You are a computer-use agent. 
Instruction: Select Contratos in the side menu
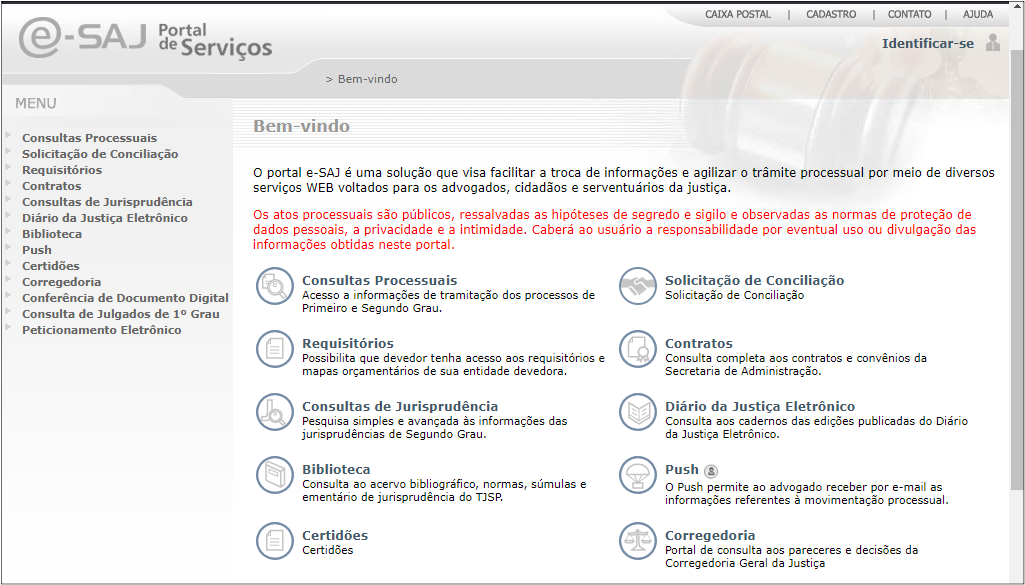coord(52,186)
